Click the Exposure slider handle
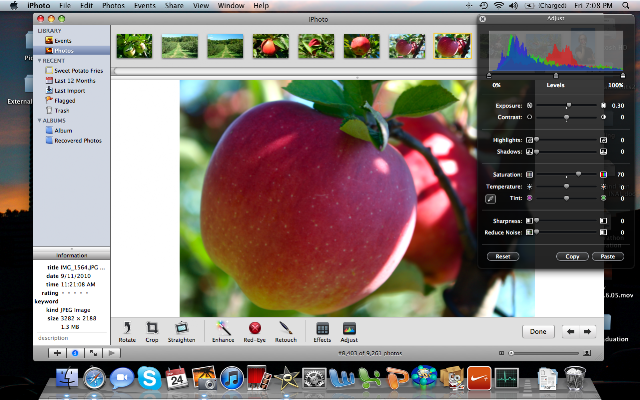Screen dimensions: 640x400 (569, 105)
